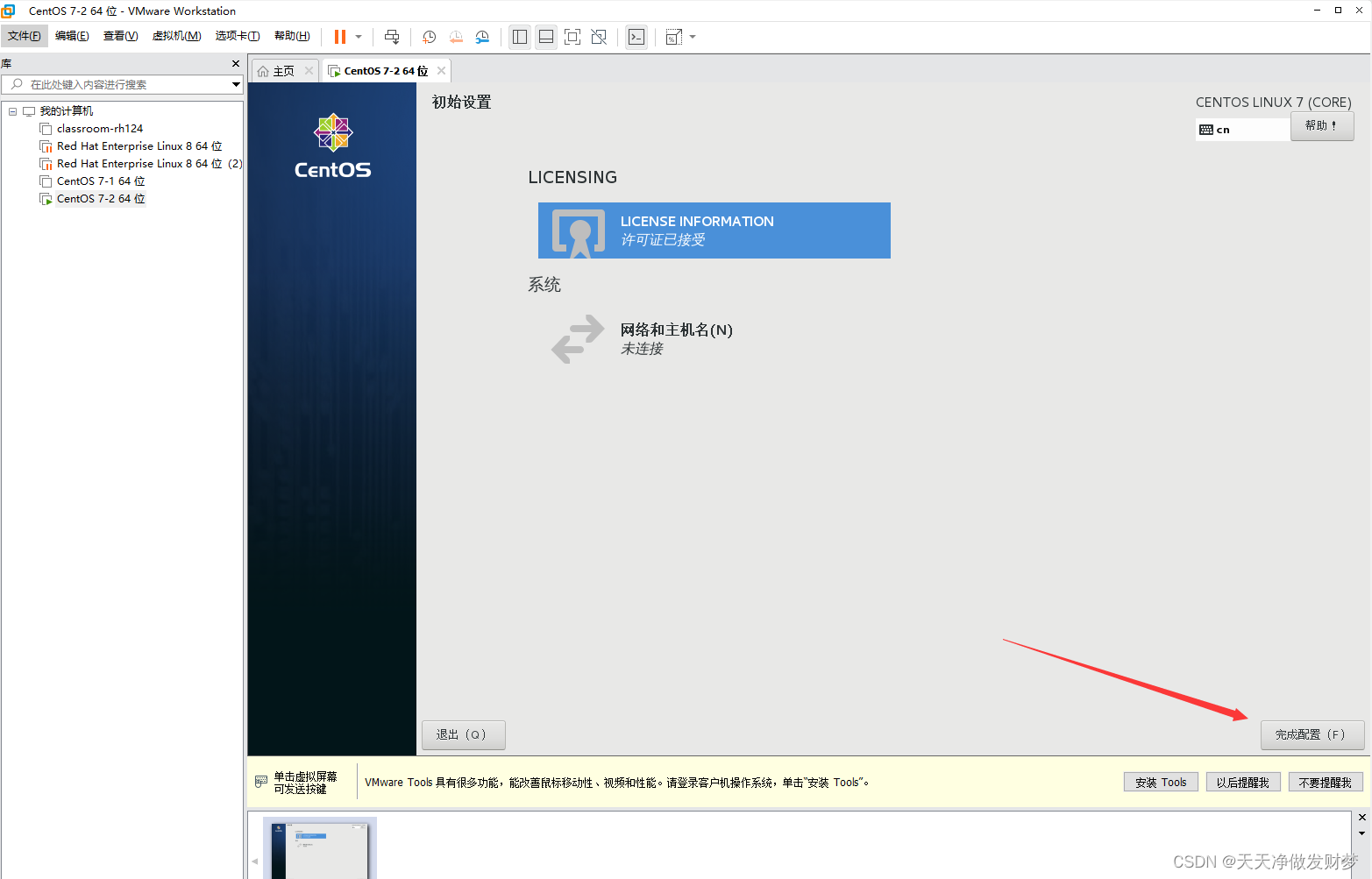Image resolution: width=1372 pixels, height=879 pixels.
Task: Open the 编辑(E) menu
Action: pos(72,36)
